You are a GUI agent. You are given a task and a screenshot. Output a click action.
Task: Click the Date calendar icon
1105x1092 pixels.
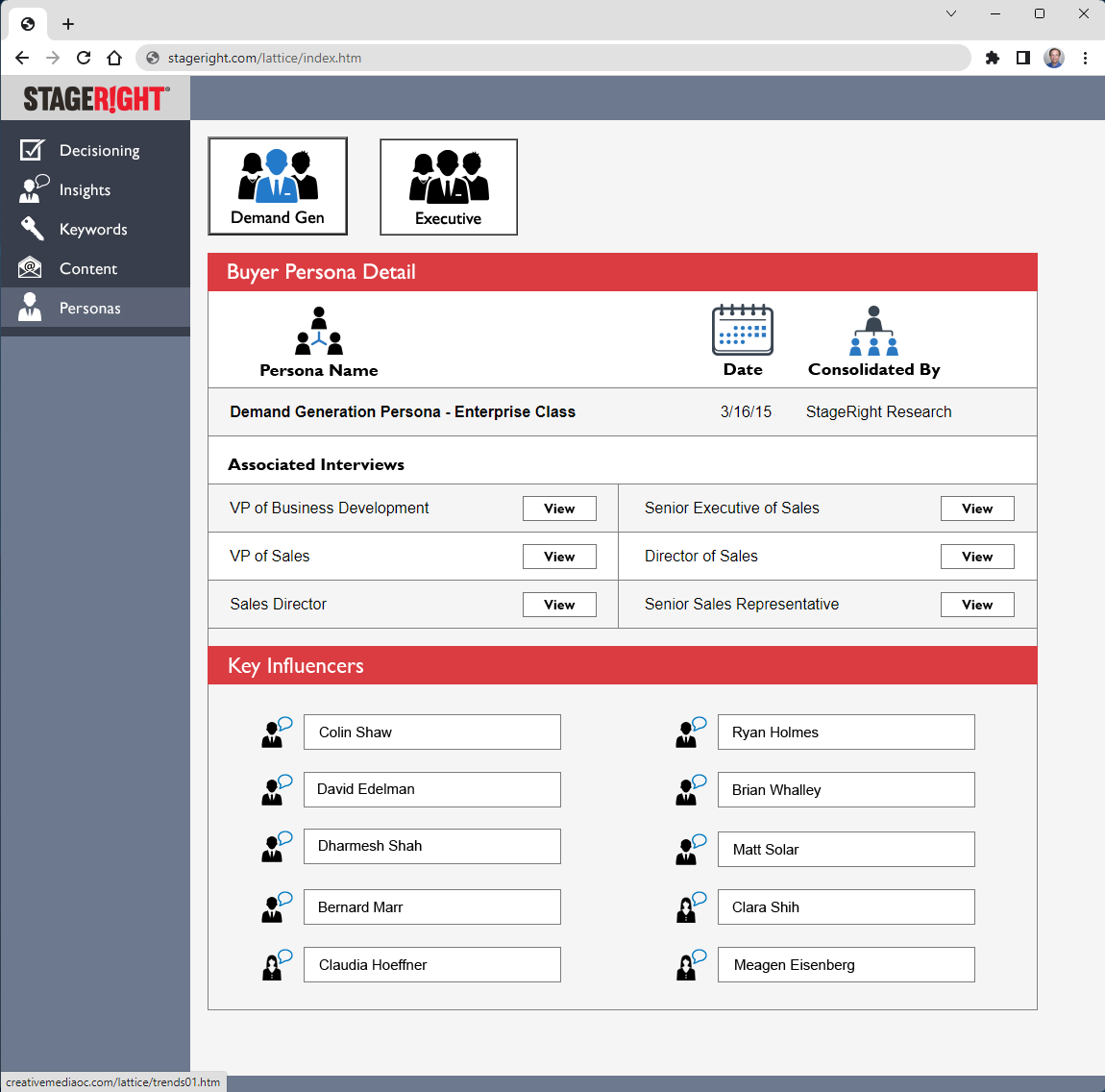coord(742,329)
